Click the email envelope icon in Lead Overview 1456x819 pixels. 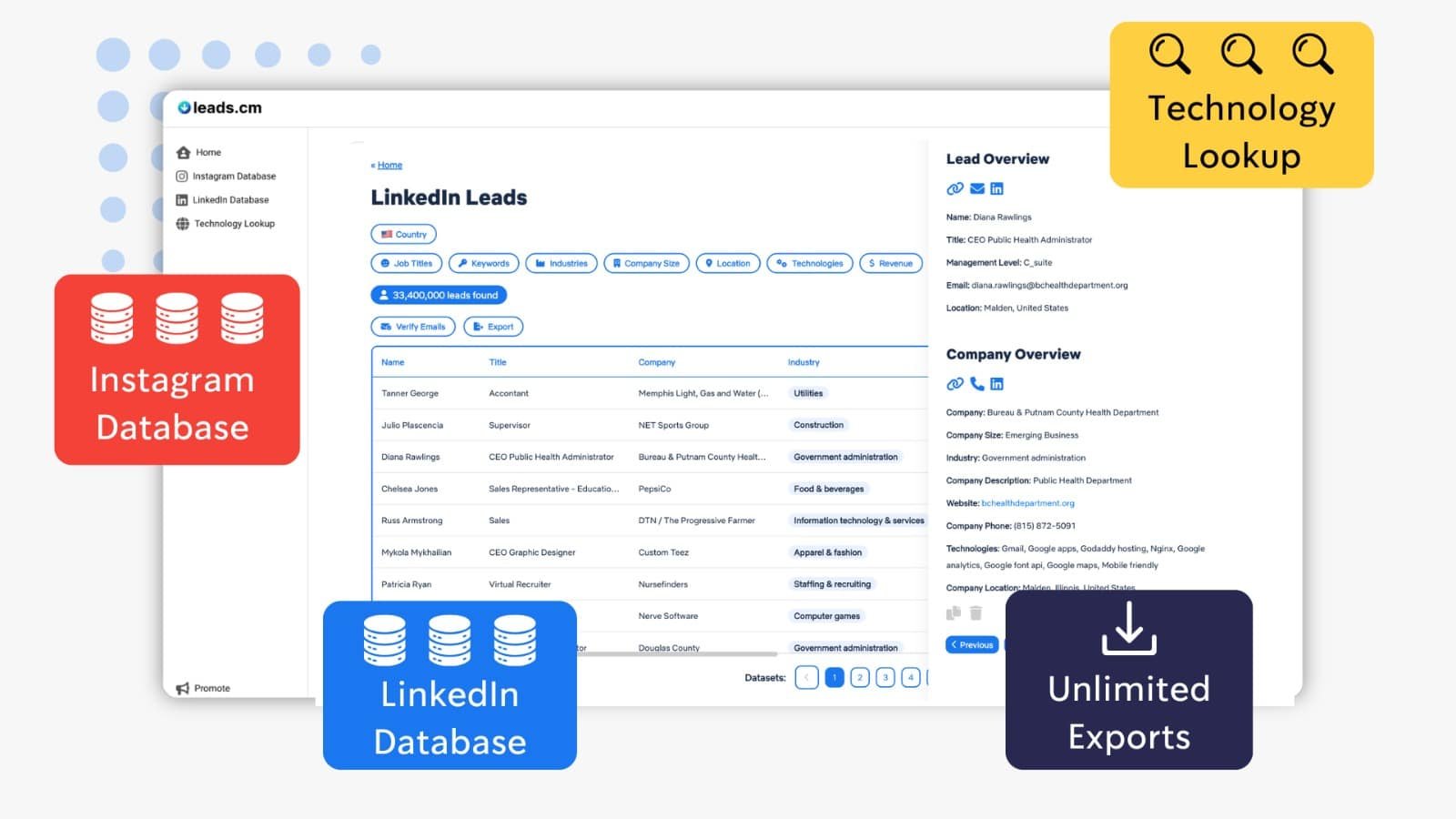click(976, 188)
